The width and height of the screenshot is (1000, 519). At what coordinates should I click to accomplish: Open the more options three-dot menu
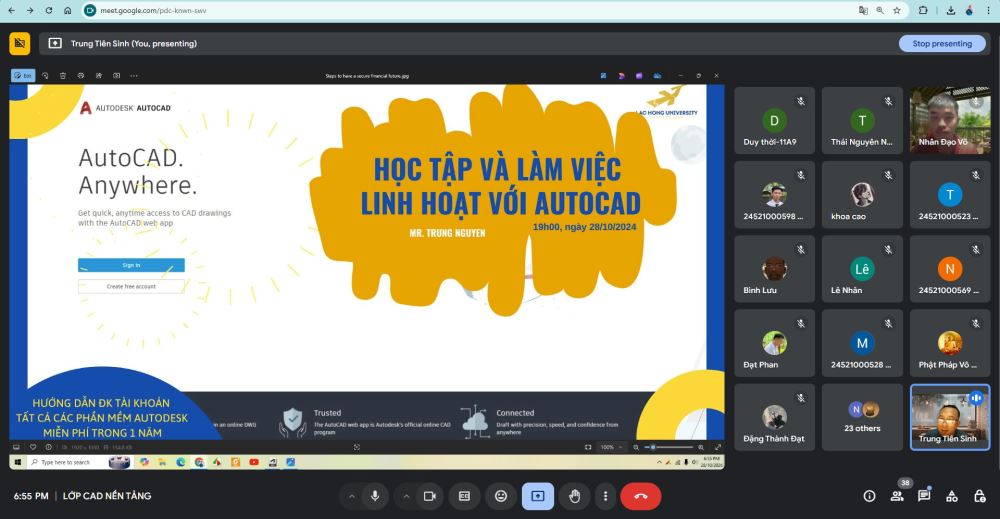point(604,496)
